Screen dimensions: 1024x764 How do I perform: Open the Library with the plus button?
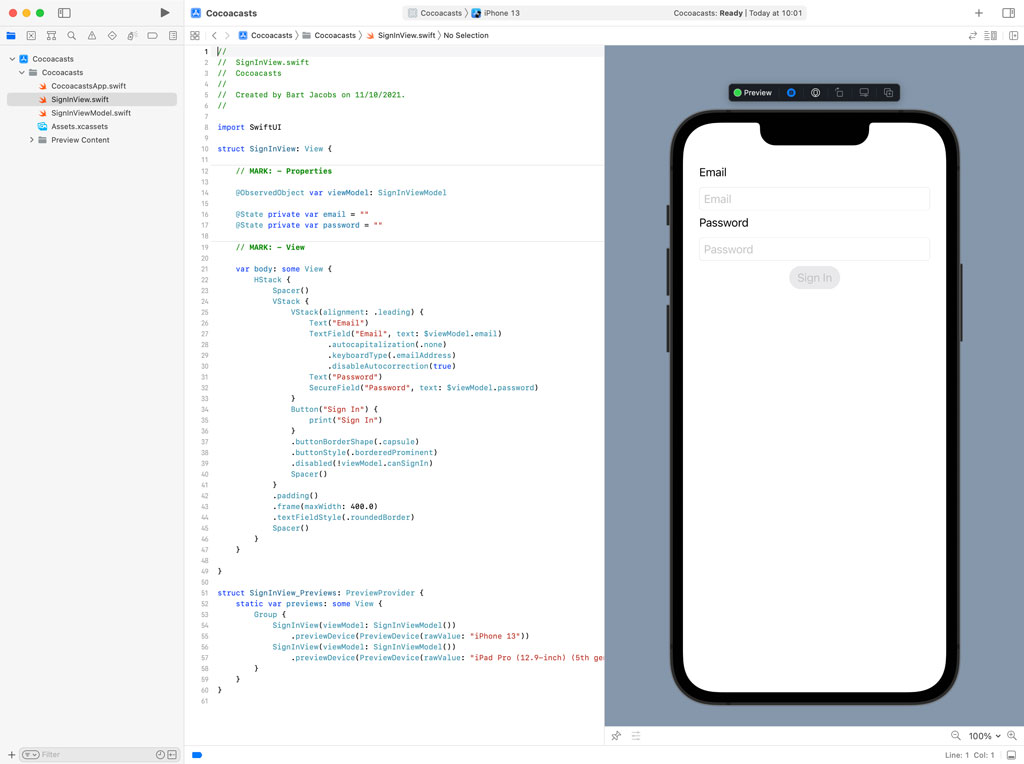click(978, 12)
